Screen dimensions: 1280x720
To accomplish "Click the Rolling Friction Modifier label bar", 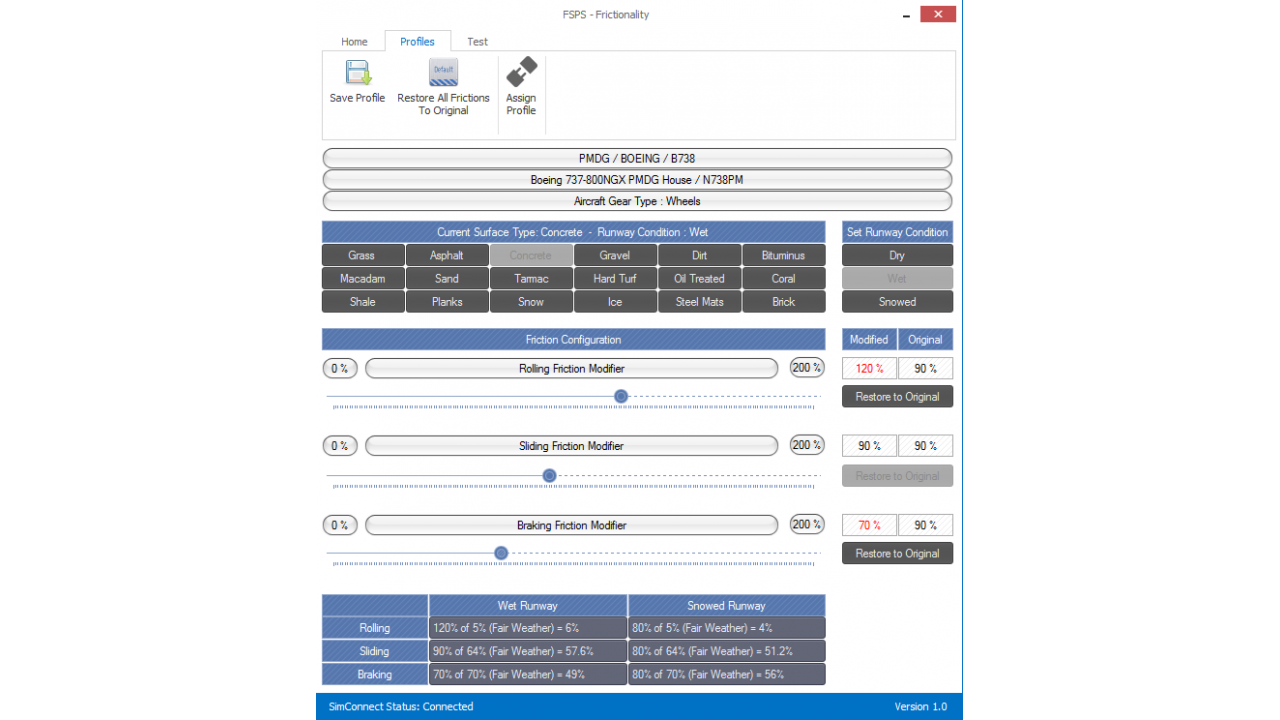I will (571, 368).
